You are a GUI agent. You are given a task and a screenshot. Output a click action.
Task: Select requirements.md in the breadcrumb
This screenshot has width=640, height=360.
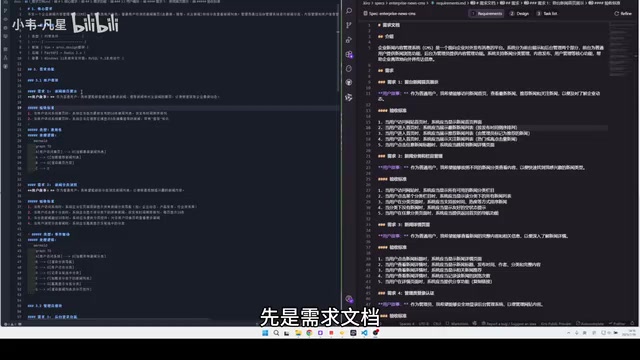click(450, 3)
